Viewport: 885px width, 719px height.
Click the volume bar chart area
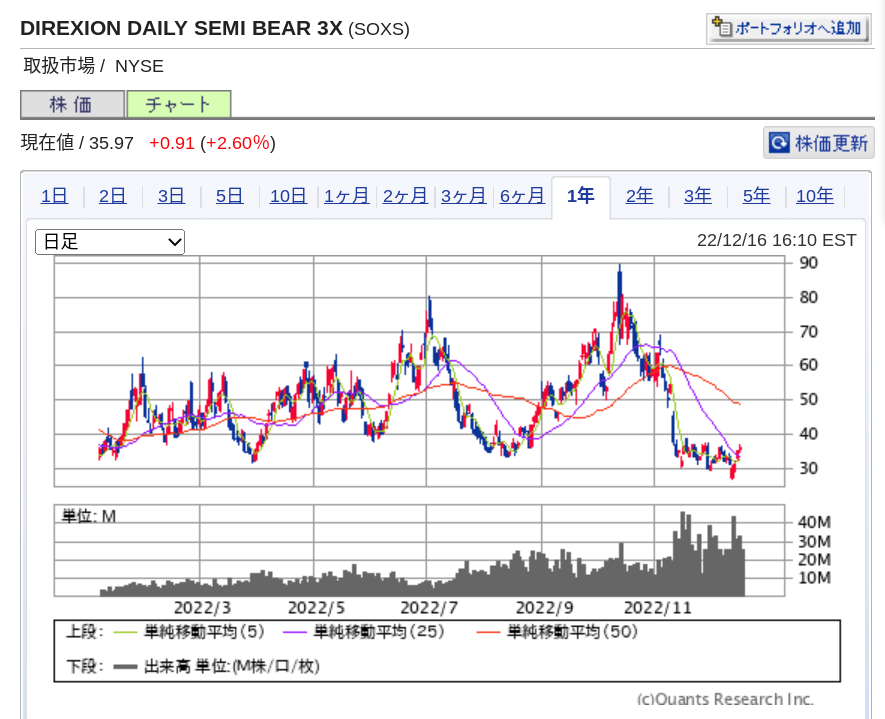click(419, 550)
